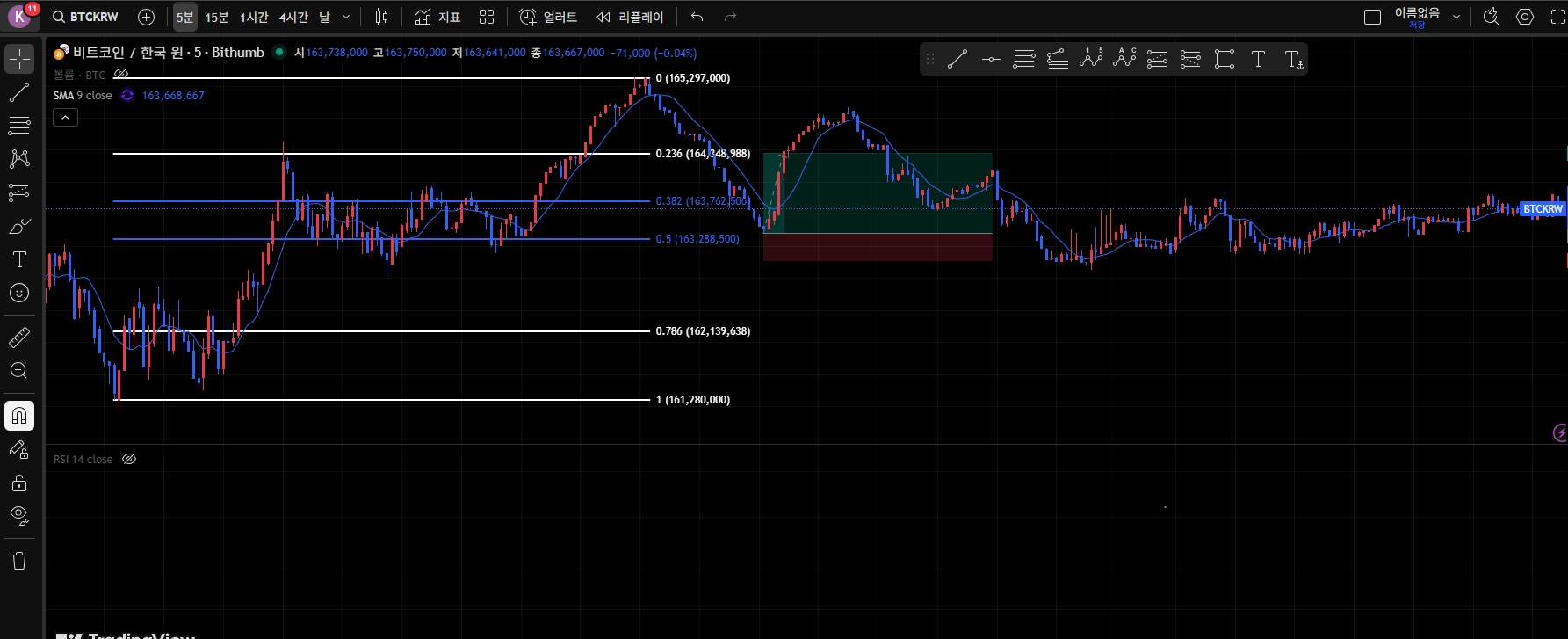This screenshot has width=1568, height=639.
Task: Toggle visibility of RSI 14 close indicator
Action: pyautogui.click(x=129, y=459)
